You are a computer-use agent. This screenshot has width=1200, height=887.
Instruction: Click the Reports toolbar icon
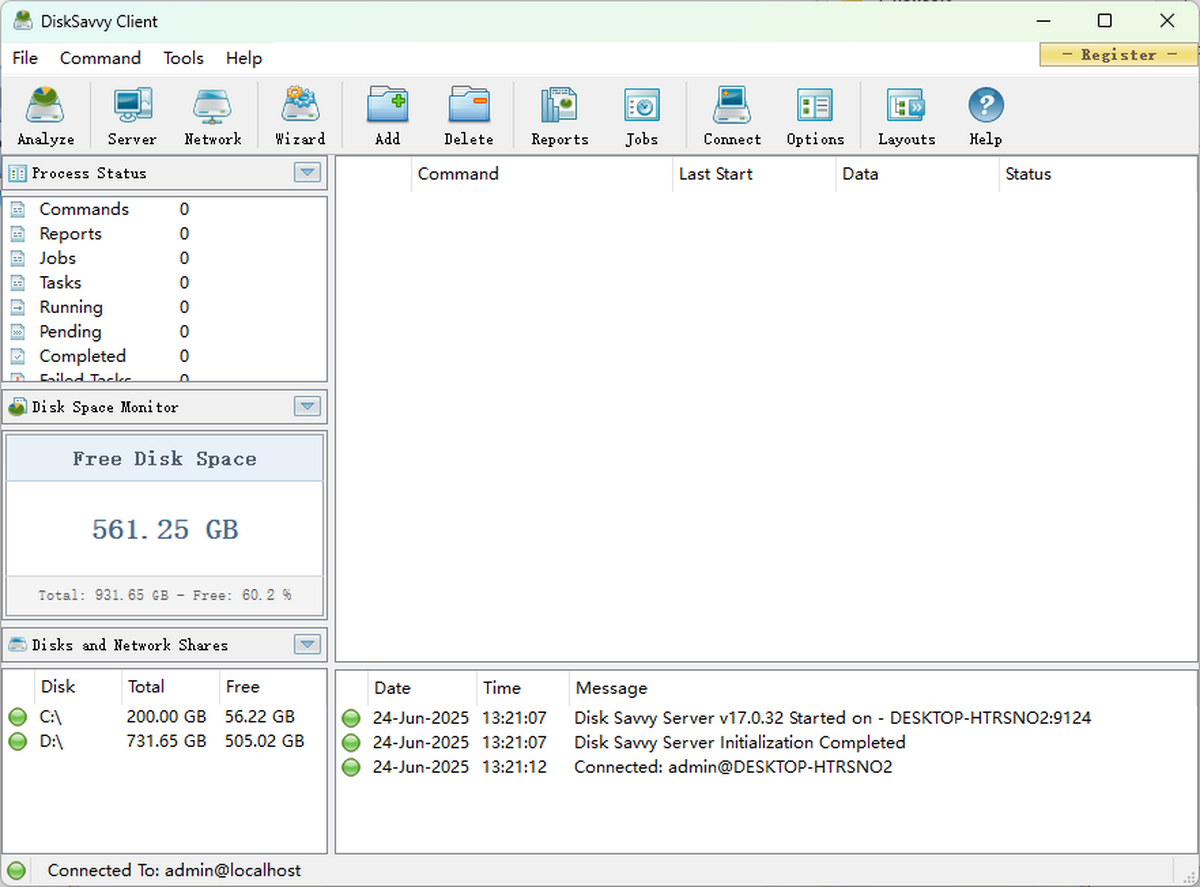click(x=558, y=114)
